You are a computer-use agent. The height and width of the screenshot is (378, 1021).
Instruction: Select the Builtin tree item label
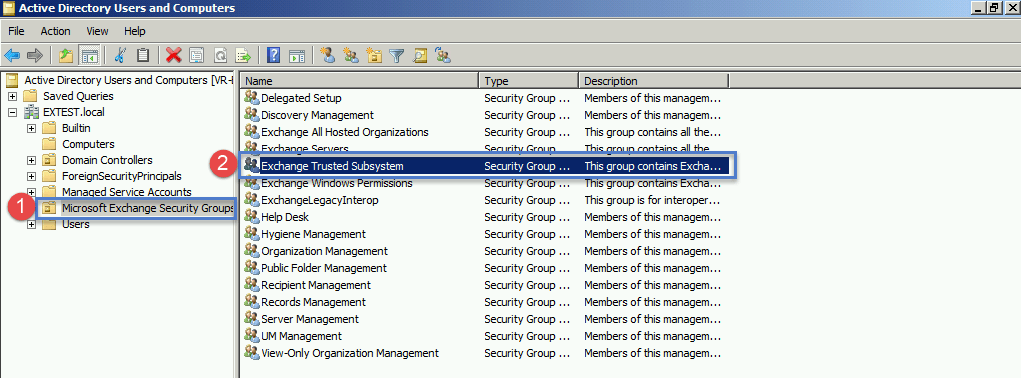[76, 128]
